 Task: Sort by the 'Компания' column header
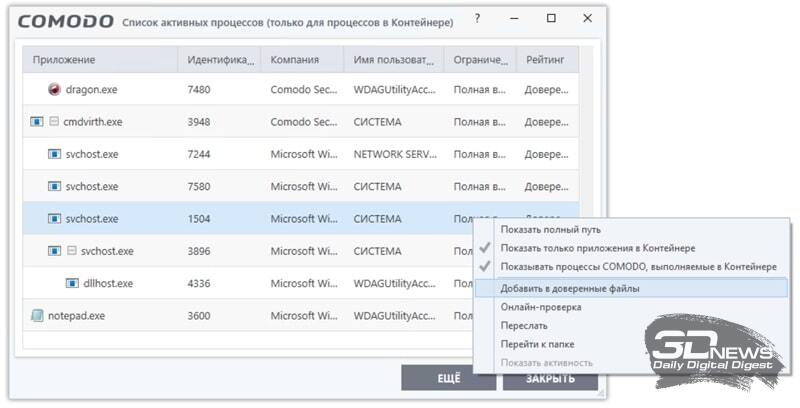302,60
